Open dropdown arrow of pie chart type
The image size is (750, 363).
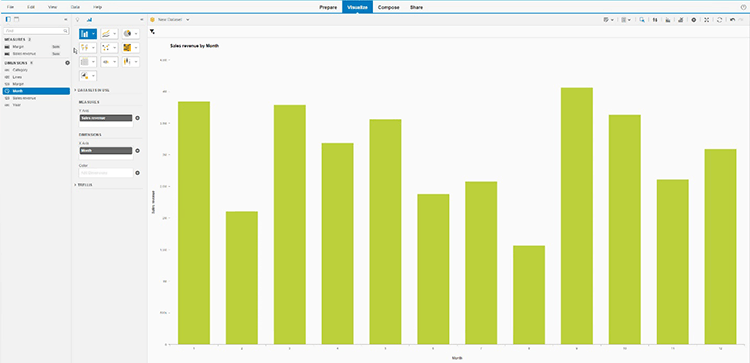tap(136, 34)
